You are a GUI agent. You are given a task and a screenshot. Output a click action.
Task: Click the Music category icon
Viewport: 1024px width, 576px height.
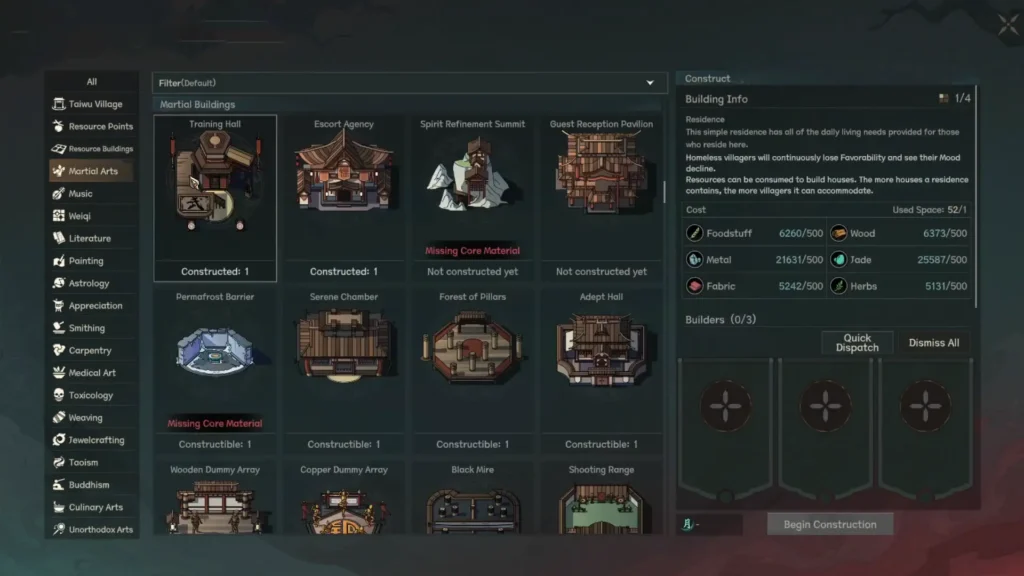pos(59,193)
